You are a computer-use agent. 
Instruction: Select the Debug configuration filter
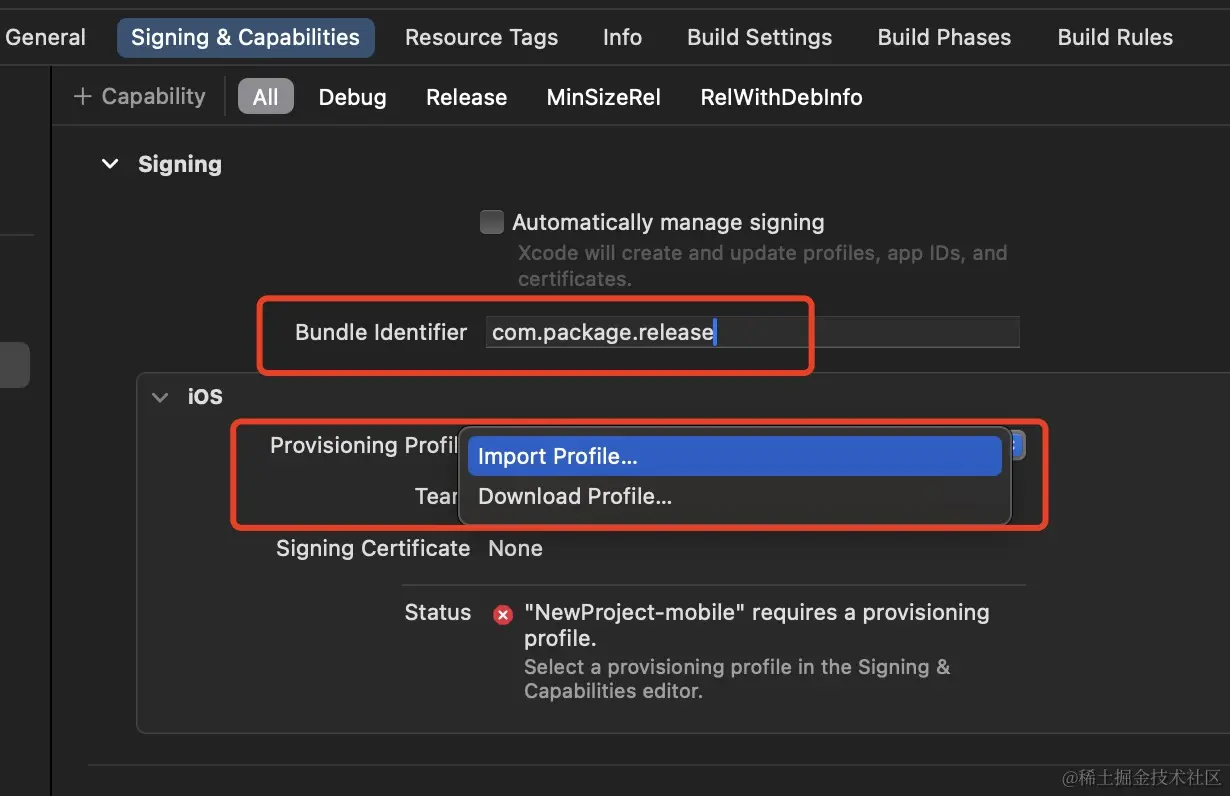[x=352, y=97]
